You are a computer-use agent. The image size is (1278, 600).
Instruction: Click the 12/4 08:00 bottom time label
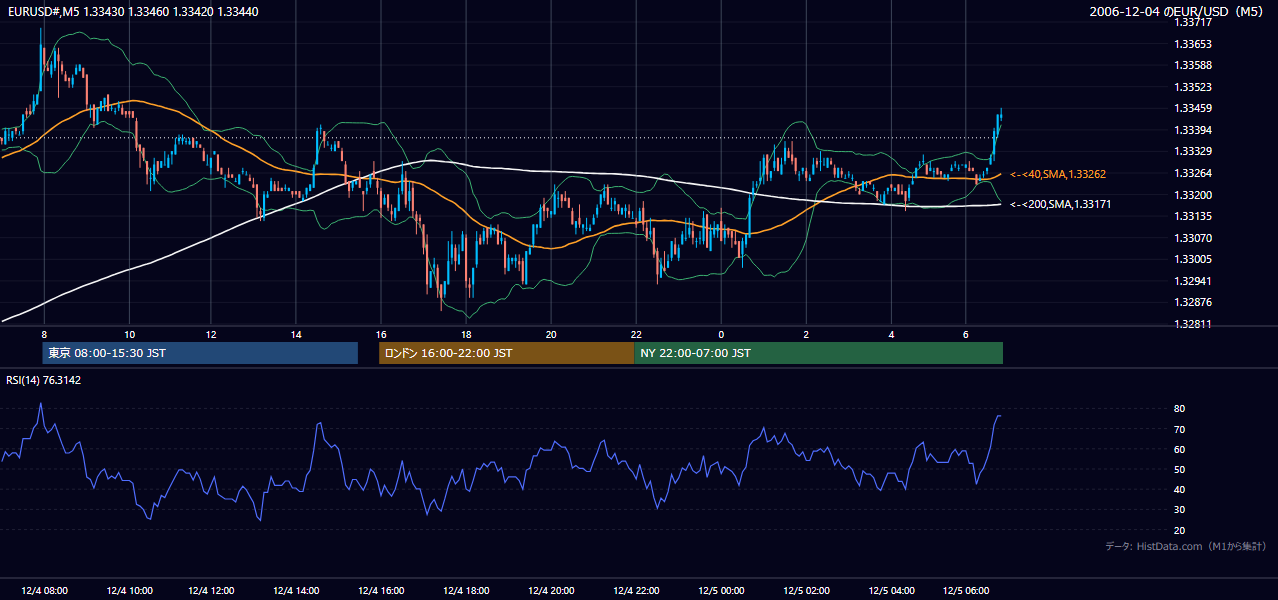click(x=43, y=591)
